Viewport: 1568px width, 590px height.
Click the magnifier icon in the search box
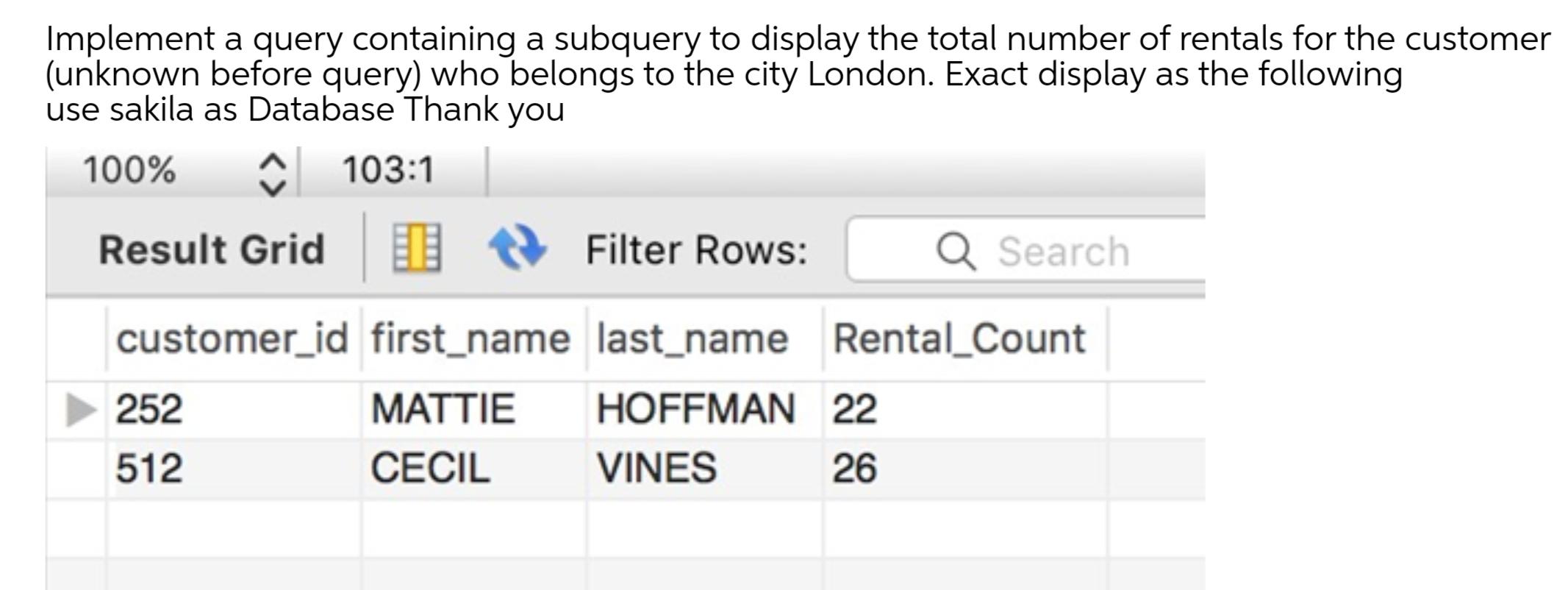tap(956, 252)
